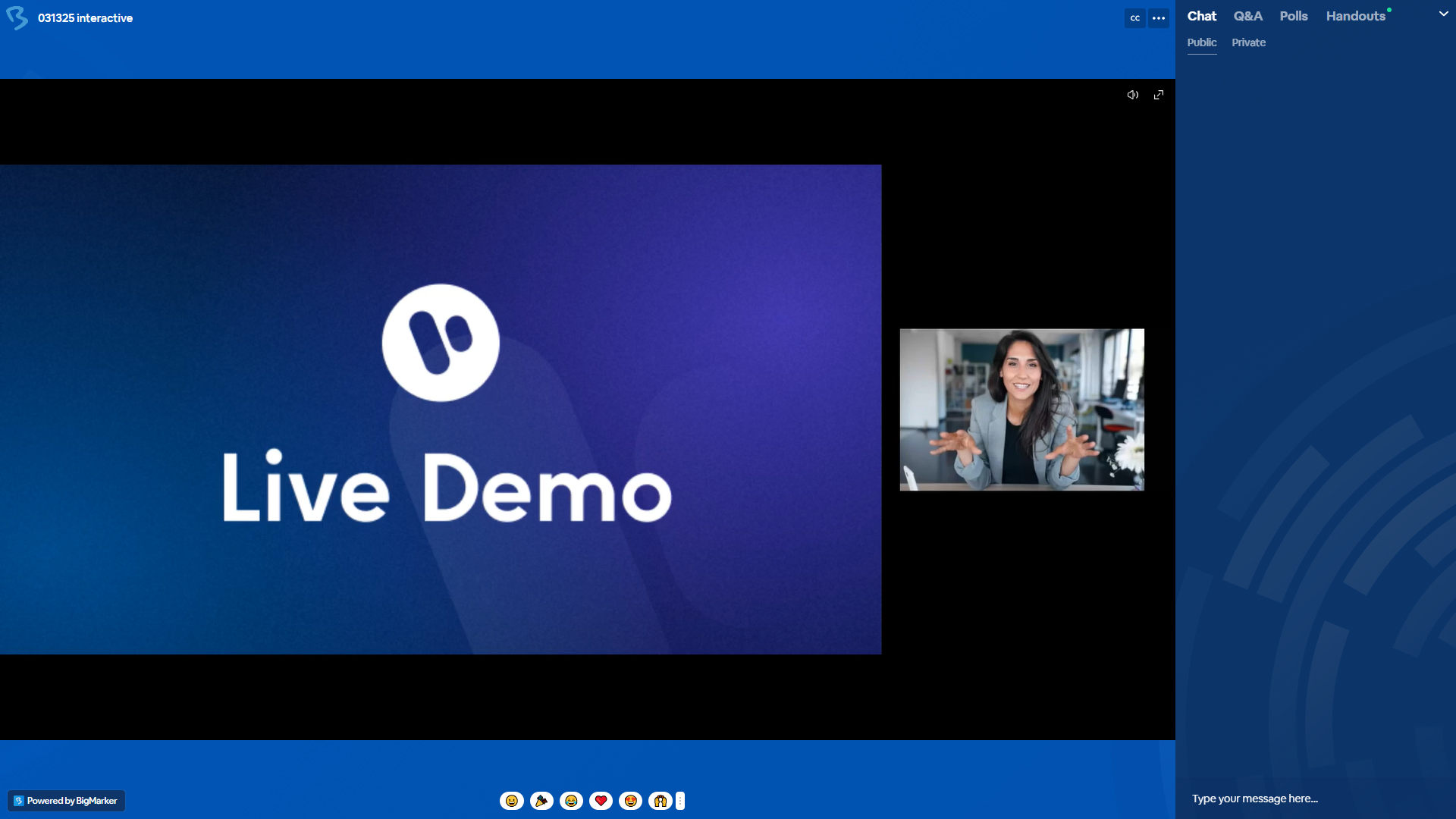
Task: Send the red heart reaction
Action: 601,801
